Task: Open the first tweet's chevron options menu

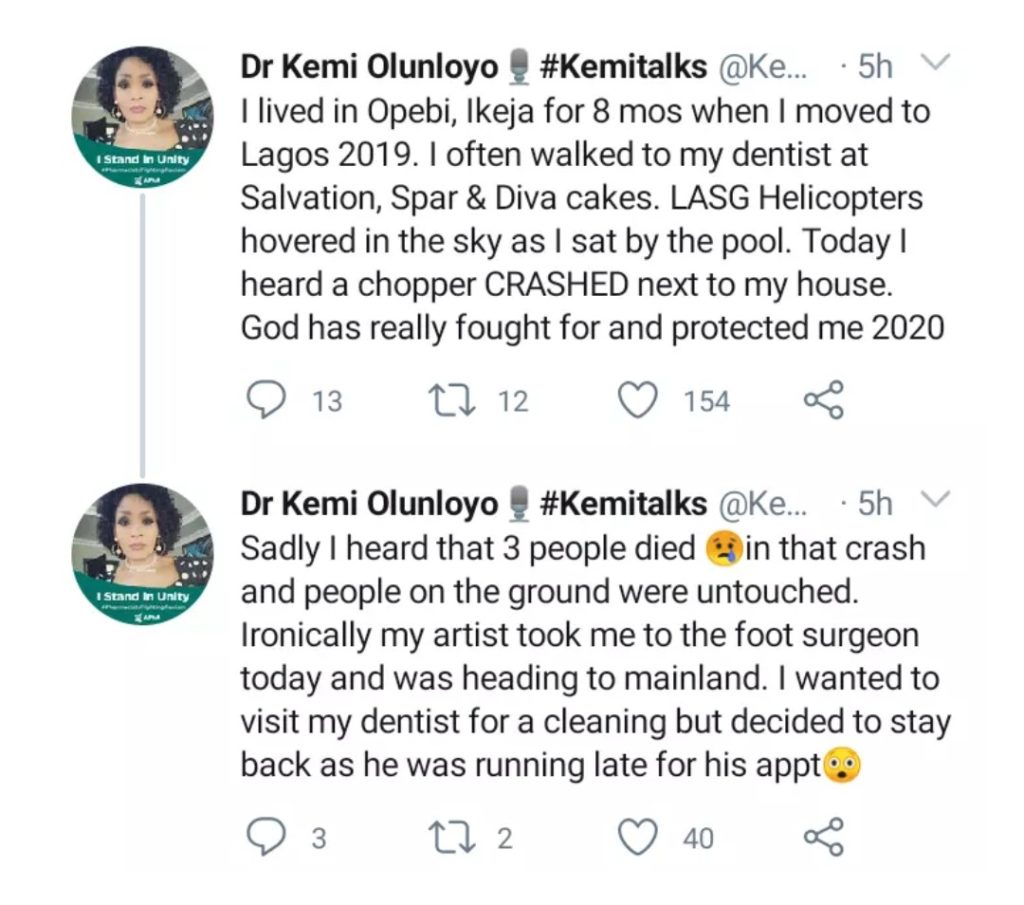Action: coord(933,65)
